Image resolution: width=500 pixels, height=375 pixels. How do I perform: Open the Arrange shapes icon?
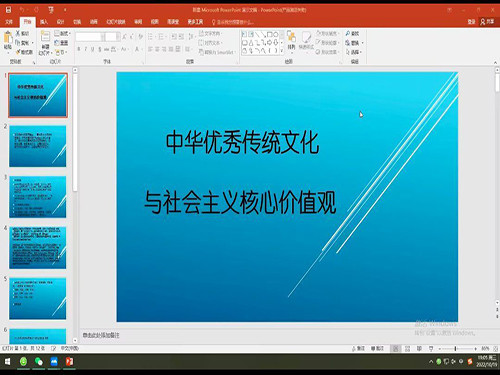pyautogui.click(x=291, y=37)
